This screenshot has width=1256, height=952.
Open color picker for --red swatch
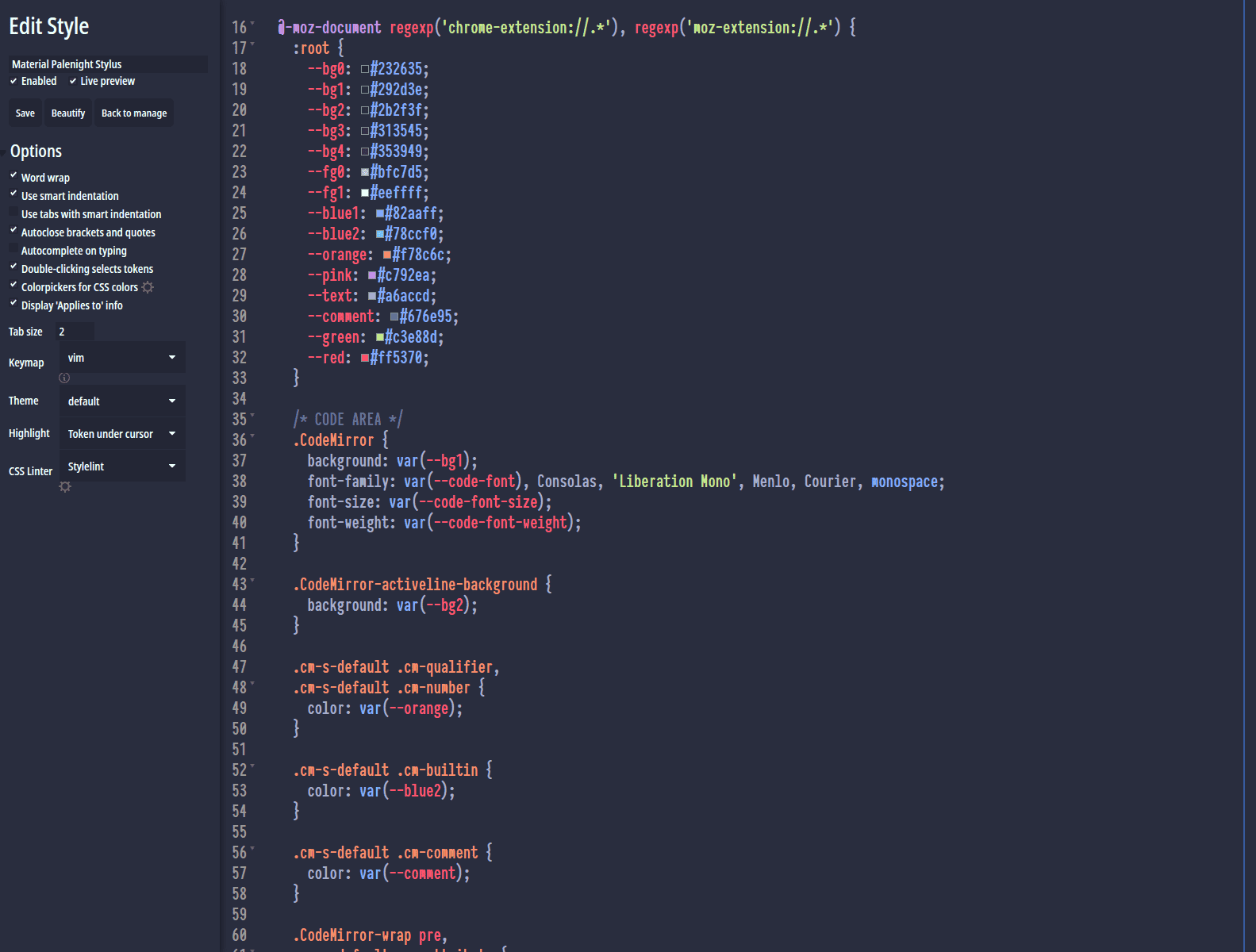point(365,358)
